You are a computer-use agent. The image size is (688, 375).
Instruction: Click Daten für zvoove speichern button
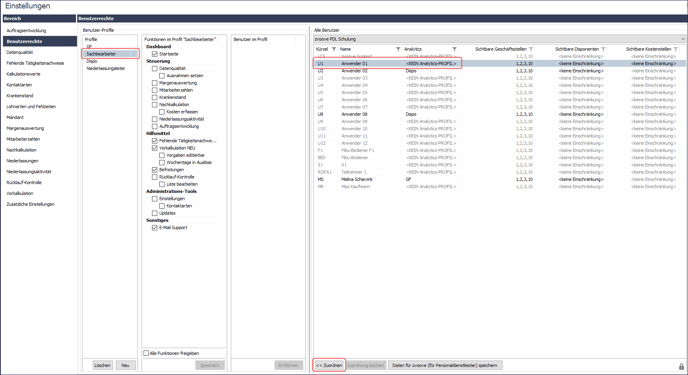tap(445, 365)
